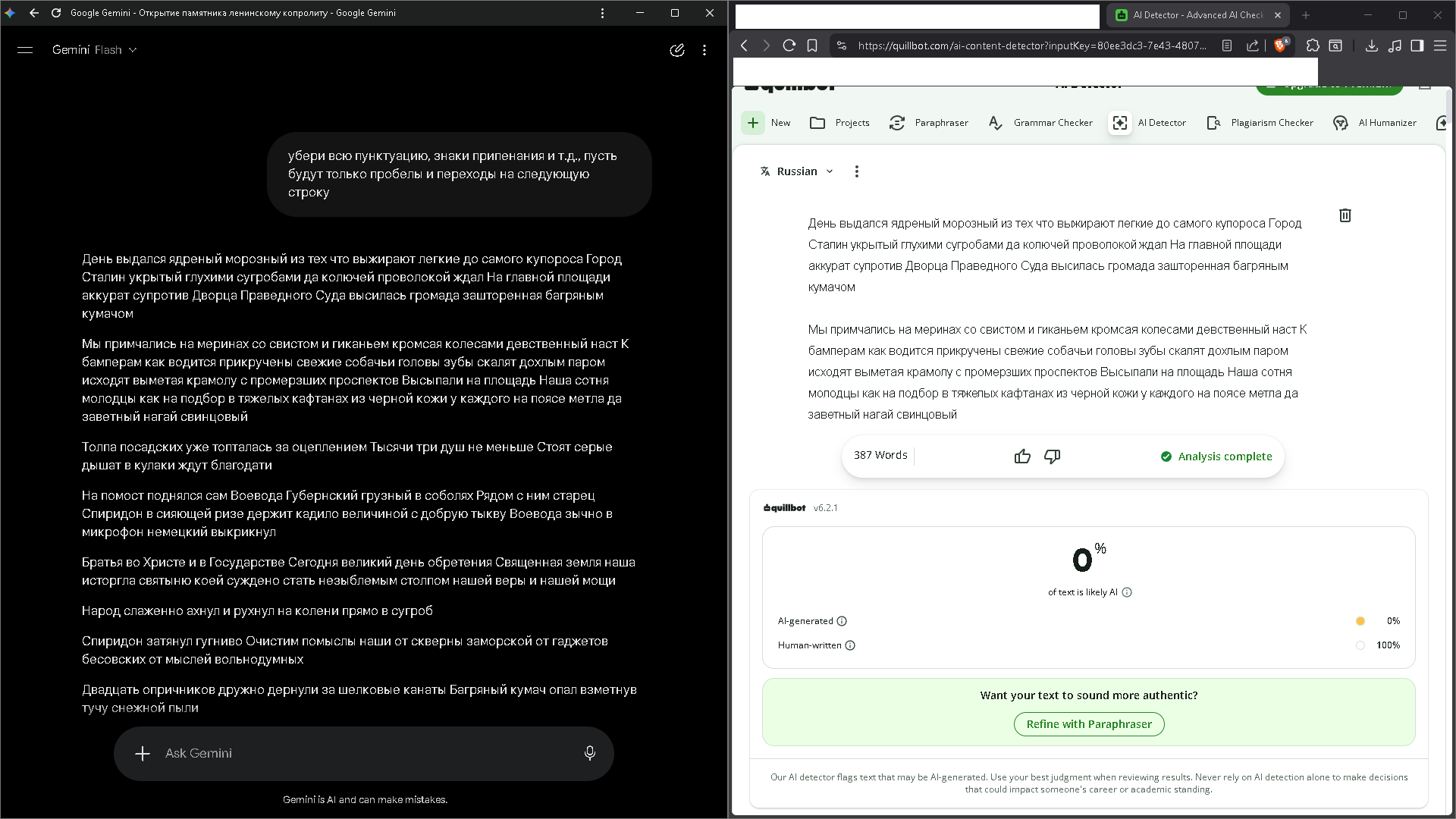Viewport: 1456px width, 819px height.
Task: Focus the Ask Gemini input field
Action: pyautogui.click(x=364, y=753)
